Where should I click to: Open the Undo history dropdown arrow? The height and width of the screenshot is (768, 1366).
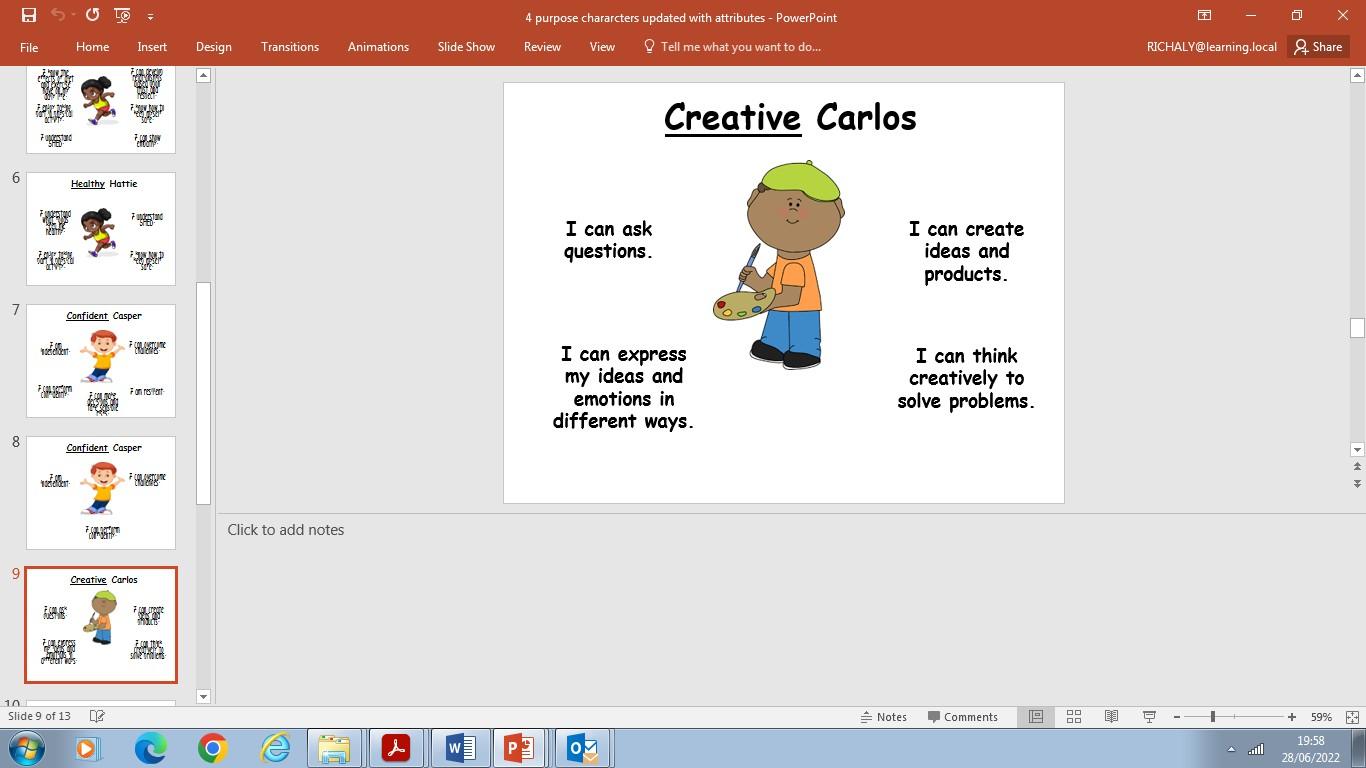click(x=72, y=15)
